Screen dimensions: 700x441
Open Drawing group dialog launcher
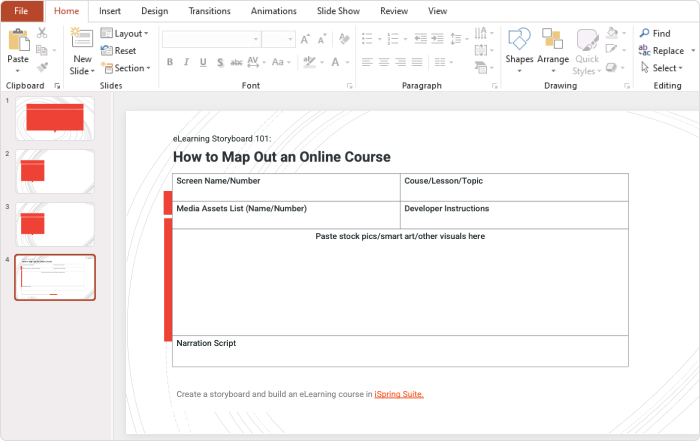pos(627,86)
